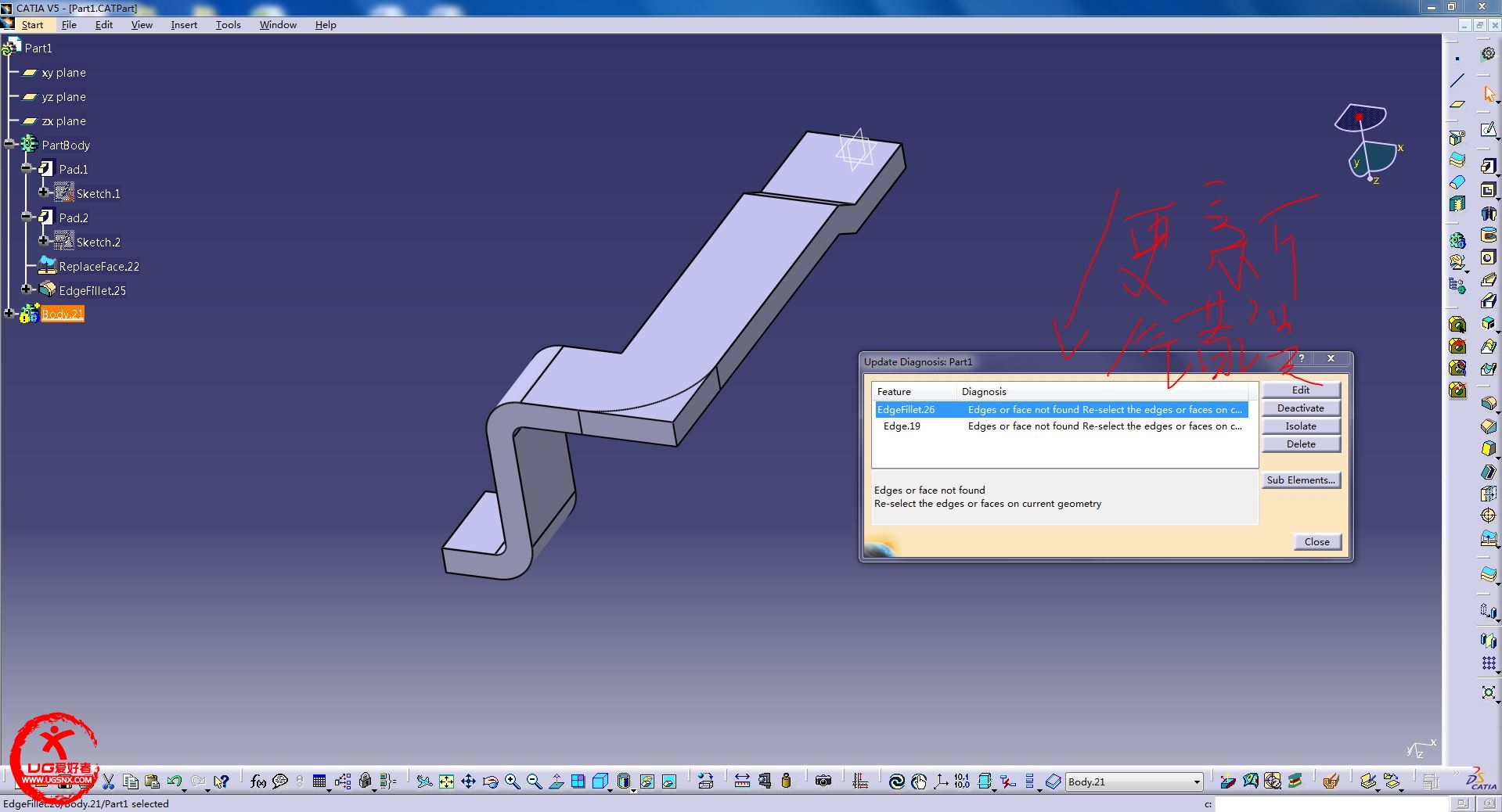The width and height of the screenshot is (1502, 812).
Task: Collapse the Pad.1 tree node
Action: click(27, 168)
